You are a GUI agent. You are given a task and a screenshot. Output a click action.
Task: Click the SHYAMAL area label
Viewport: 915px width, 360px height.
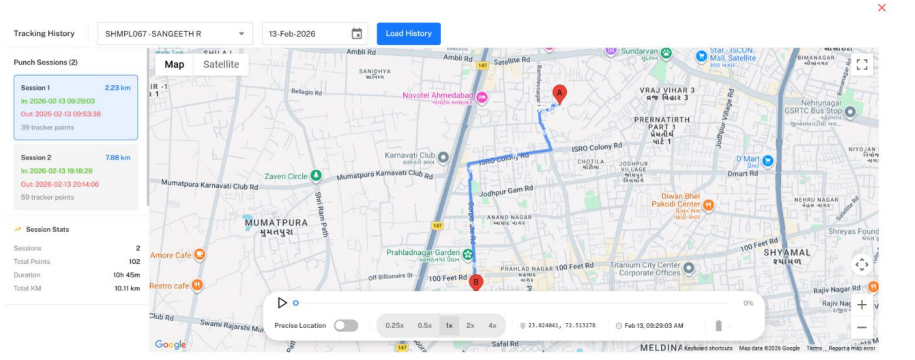pyautogui.click(x=787, y=253)
